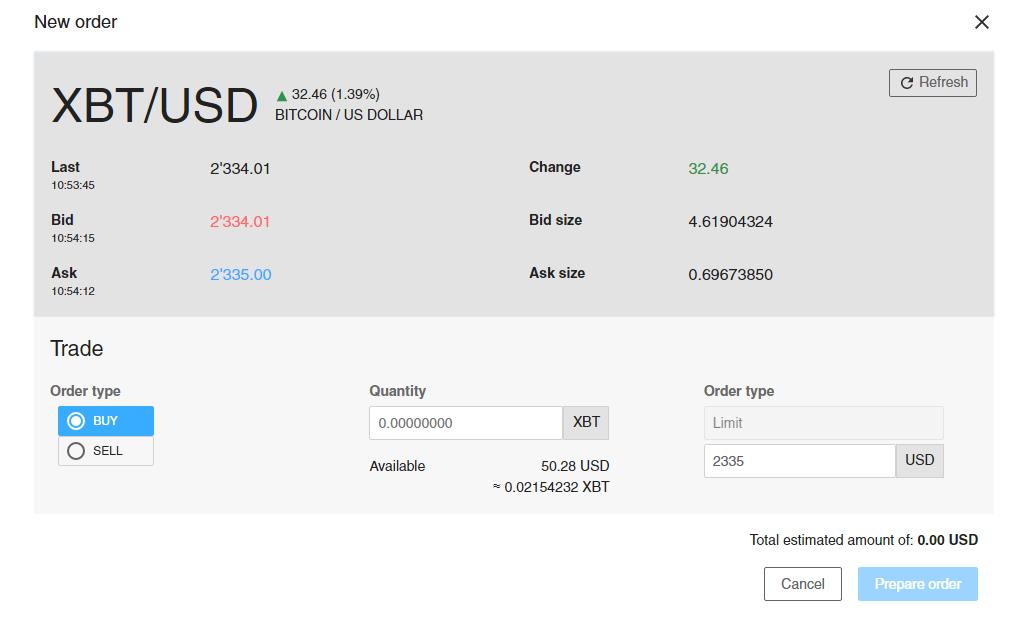
Task: Click the ask price 2'335.00
Action: (240, 275)
